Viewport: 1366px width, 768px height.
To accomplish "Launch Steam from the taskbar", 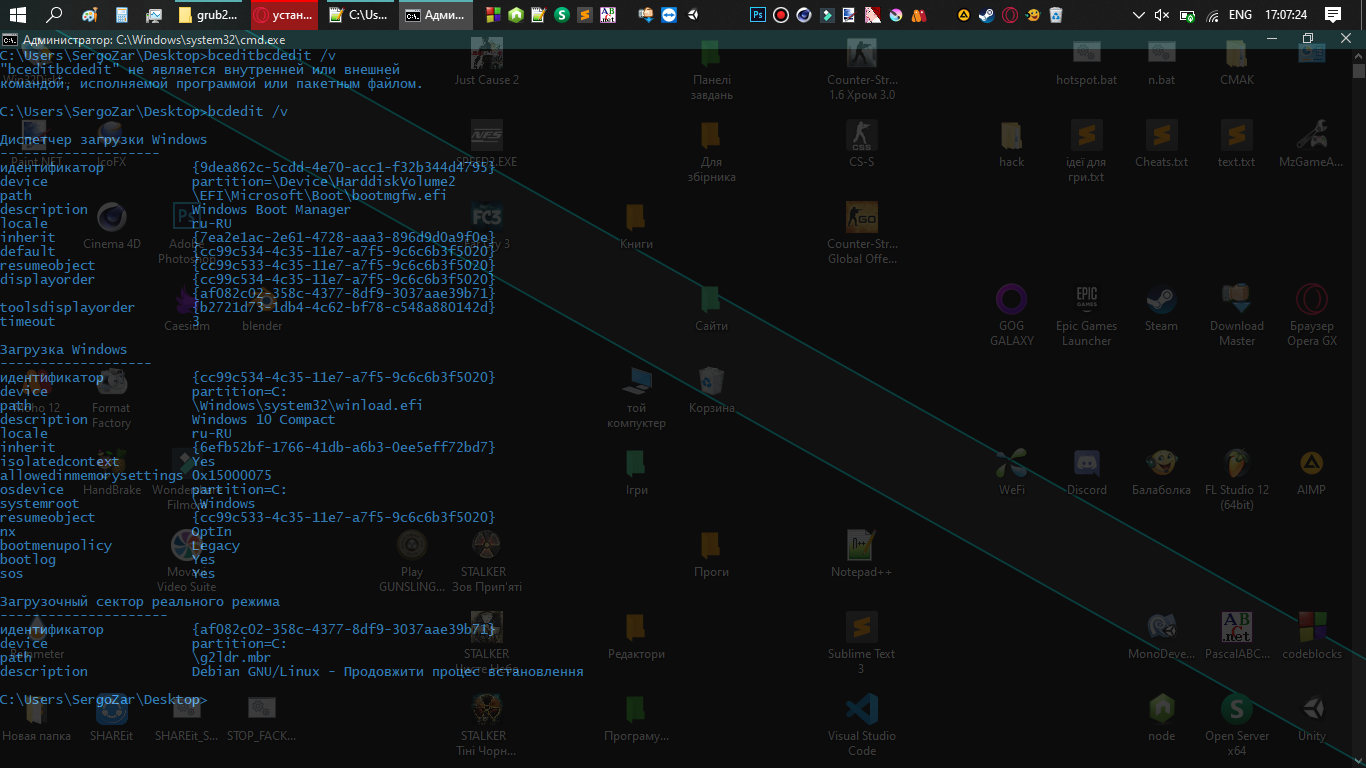I will point(986,15).
